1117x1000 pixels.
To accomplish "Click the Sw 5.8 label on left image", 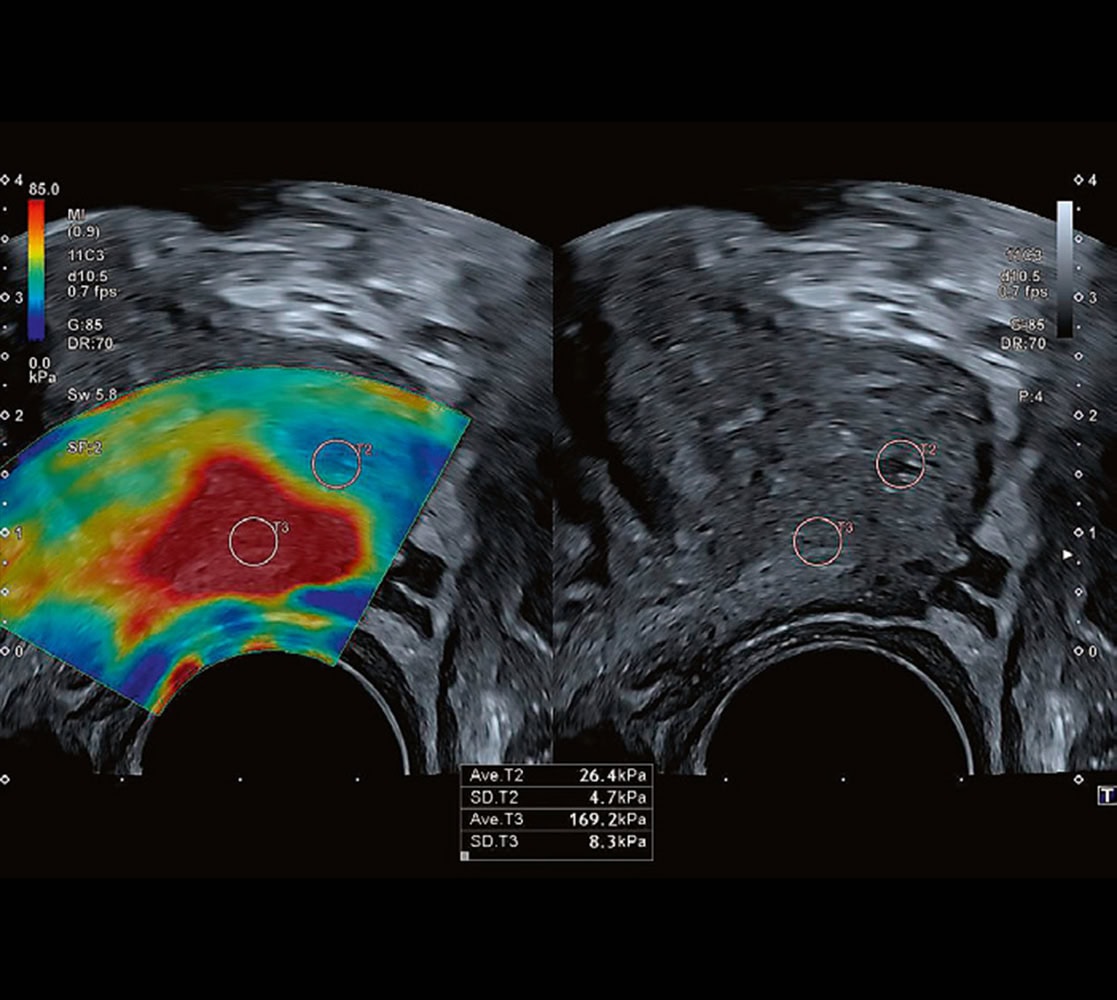I will point(92,396).
